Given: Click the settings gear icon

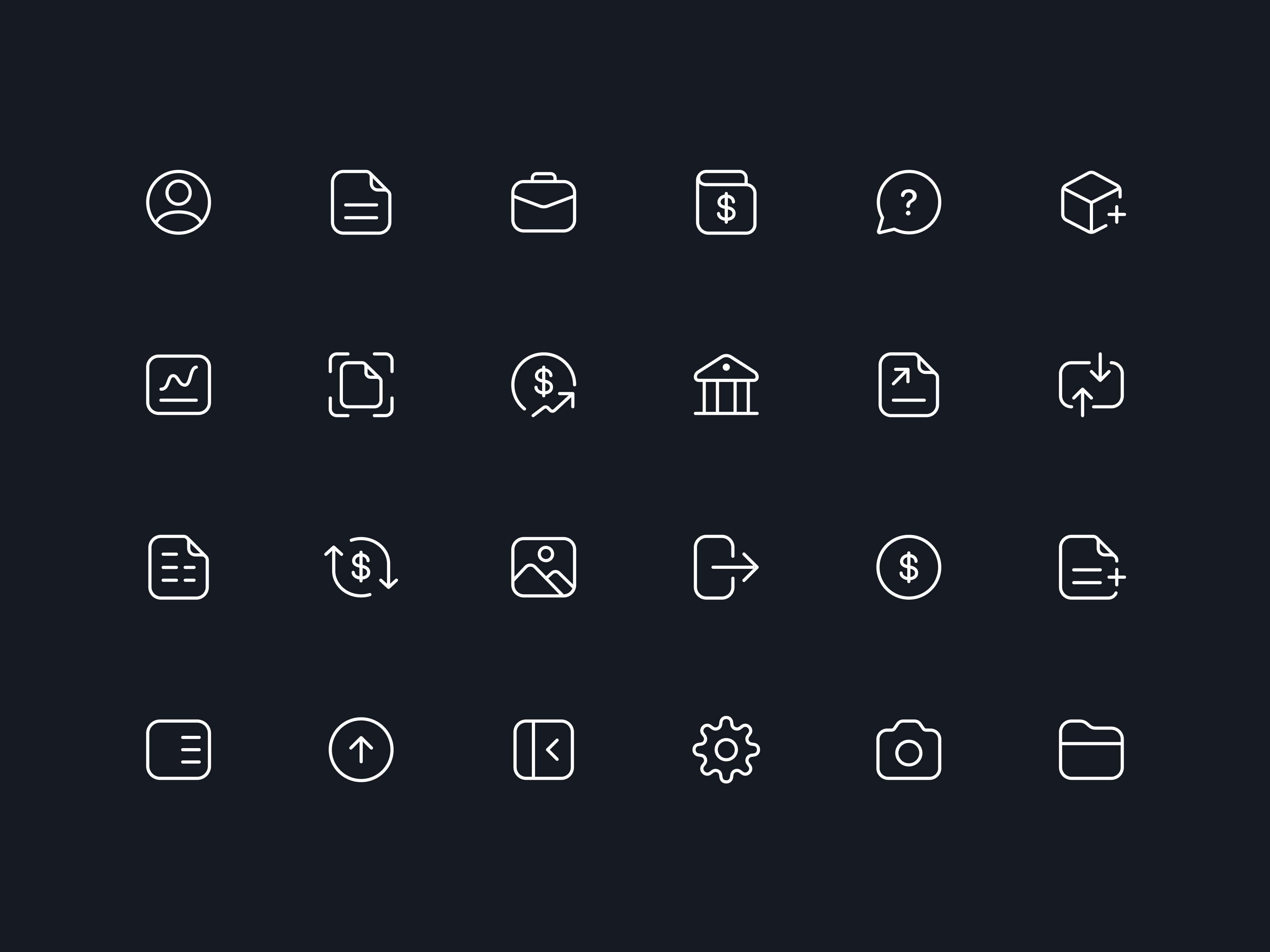Looking at the screenshot, I should (x=726, y=749).
